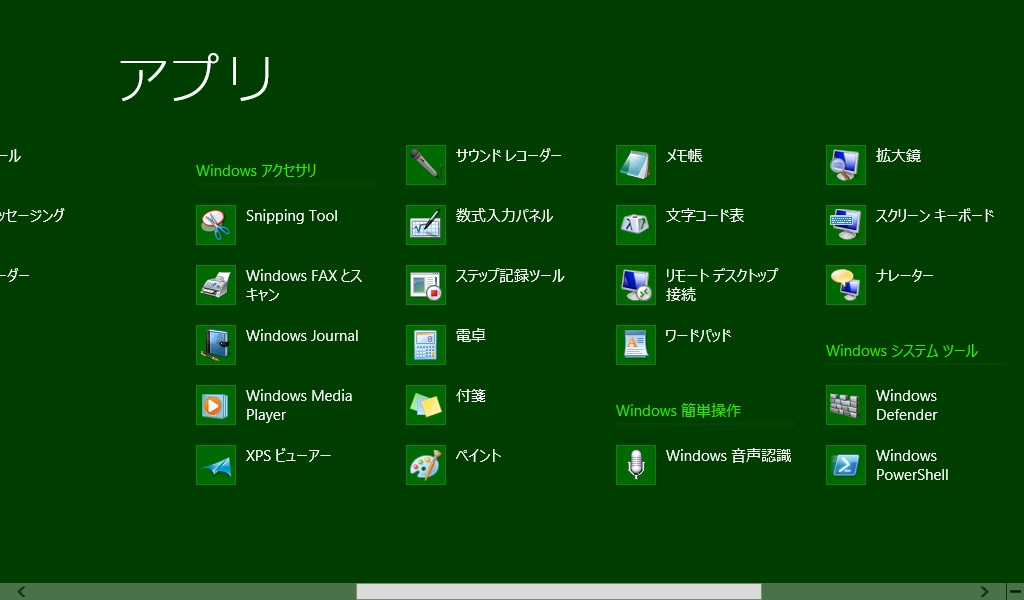Launch the スクリーン キーボード icon
The height and width of the screenshot is (600, 1024).
click(846, 225)
